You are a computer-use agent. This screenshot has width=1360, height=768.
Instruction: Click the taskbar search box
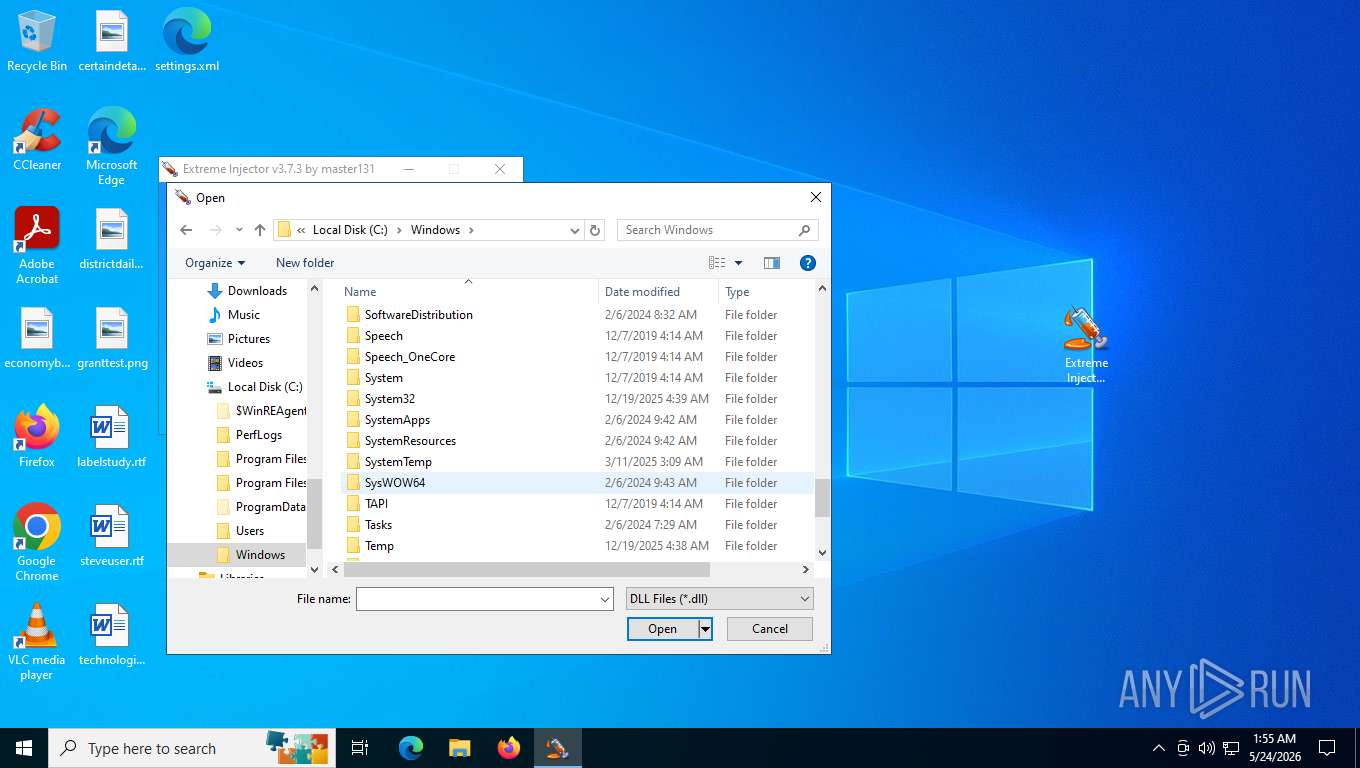coord(190,748)
